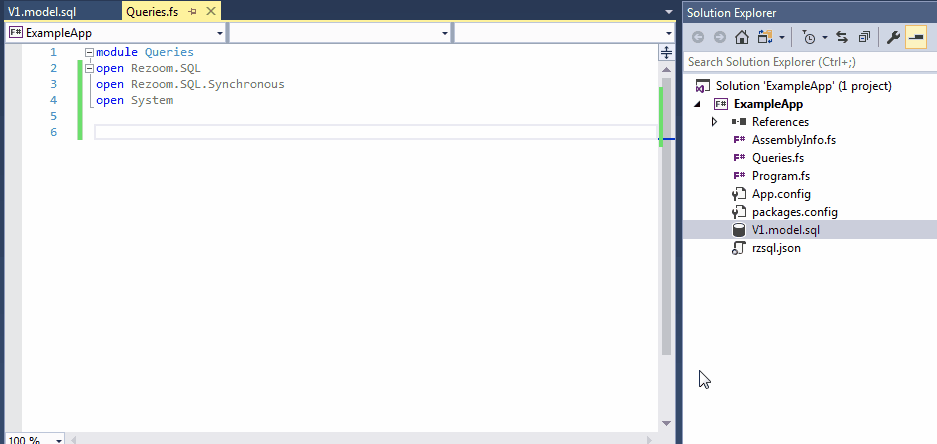Open the view switcher dropdown arrow
937x444 pixels.
[x=782, y=38]
